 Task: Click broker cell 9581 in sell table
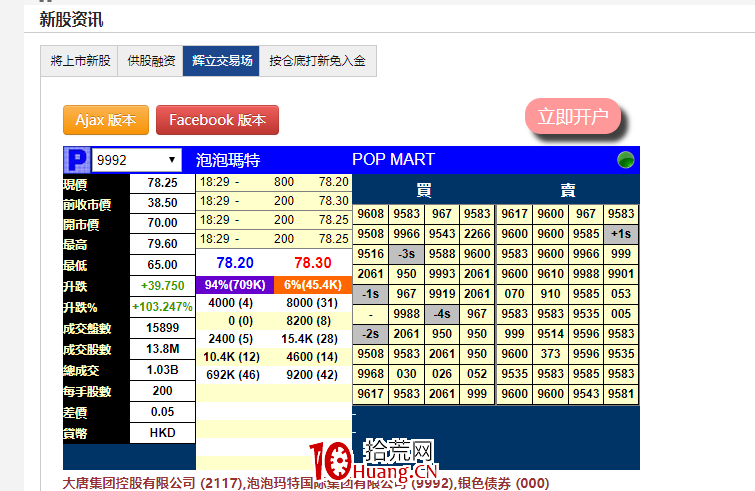(621, 394)
